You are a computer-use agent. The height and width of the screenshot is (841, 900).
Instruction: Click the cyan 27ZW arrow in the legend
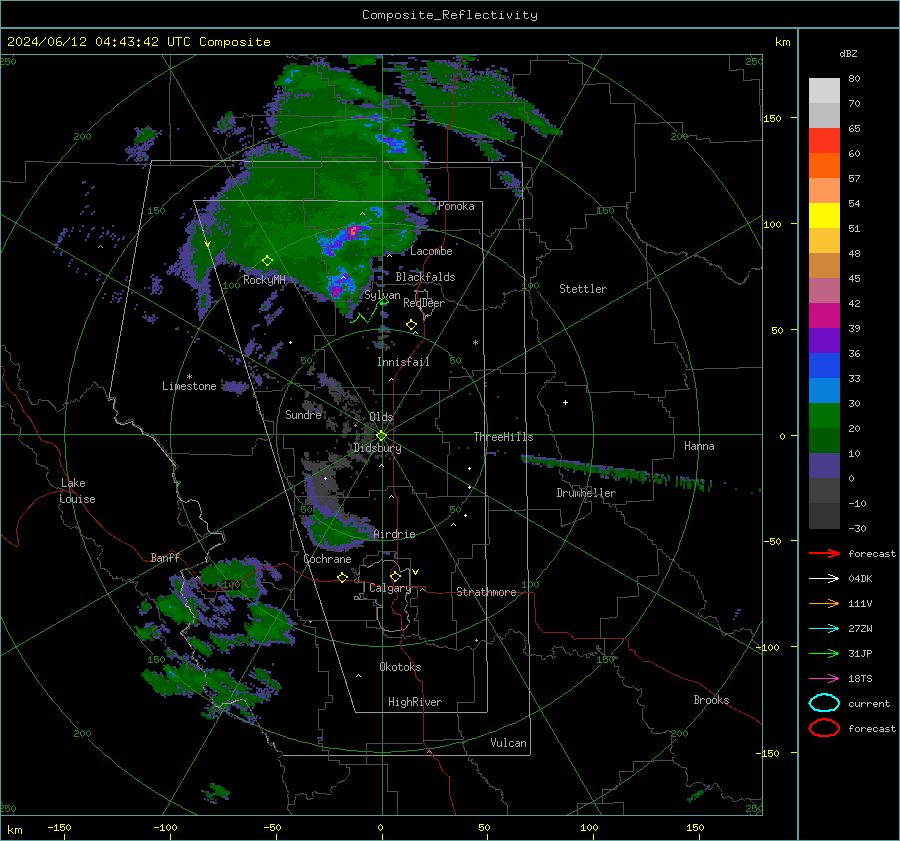(x=824, y=629)
